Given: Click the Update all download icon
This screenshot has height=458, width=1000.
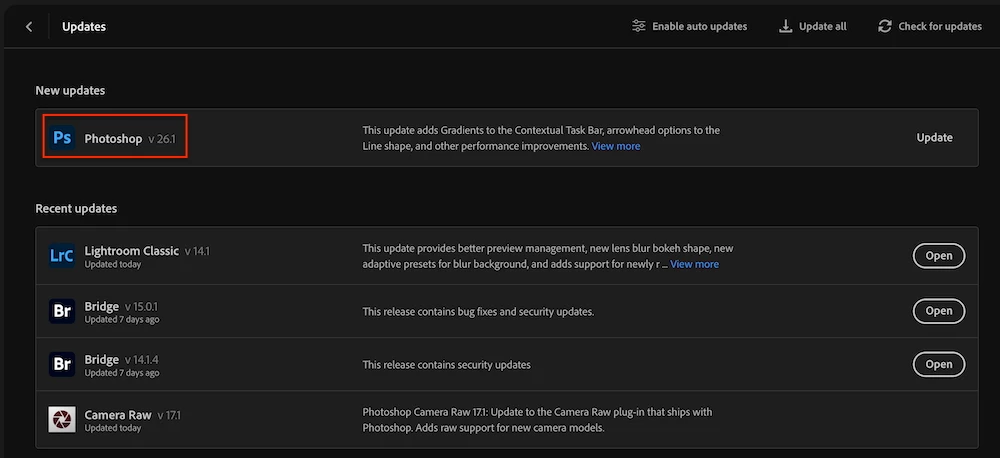Looking at the screenshot, I should point(785,26).
